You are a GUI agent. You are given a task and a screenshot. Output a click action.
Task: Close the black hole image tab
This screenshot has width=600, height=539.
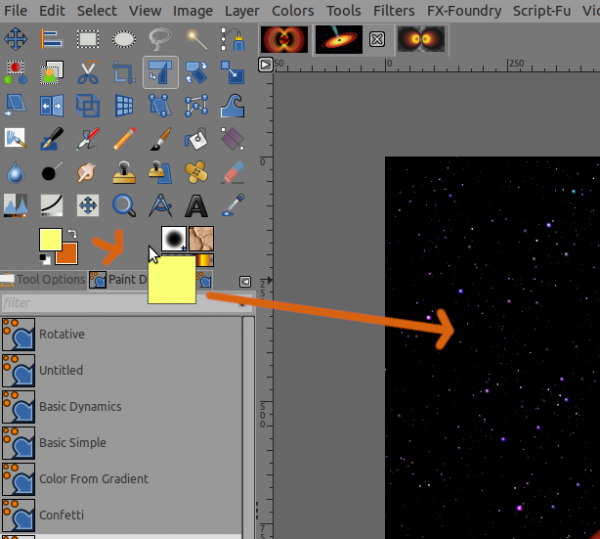pos(377,39)
